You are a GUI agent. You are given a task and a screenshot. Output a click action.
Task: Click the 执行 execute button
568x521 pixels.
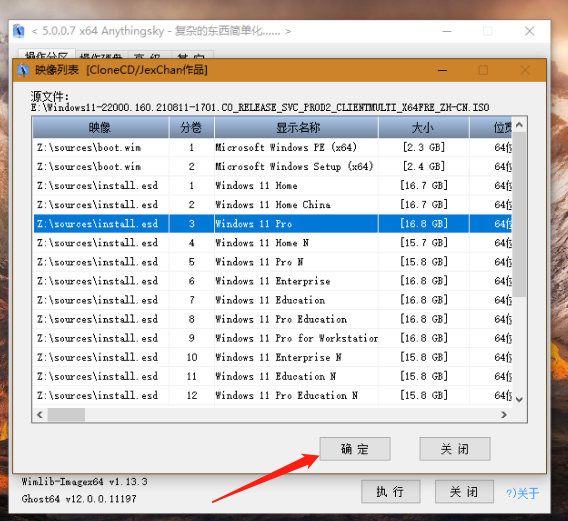point(390,492)
